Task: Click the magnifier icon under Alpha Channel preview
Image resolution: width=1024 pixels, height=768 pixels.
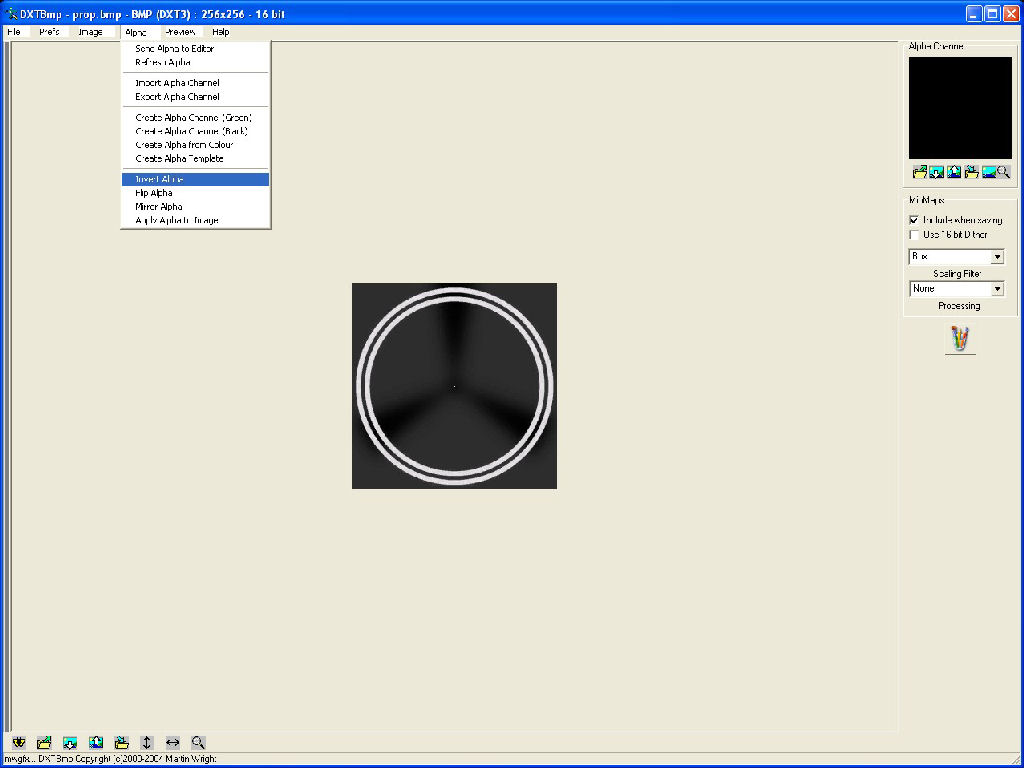Action: pos(1003,172)
